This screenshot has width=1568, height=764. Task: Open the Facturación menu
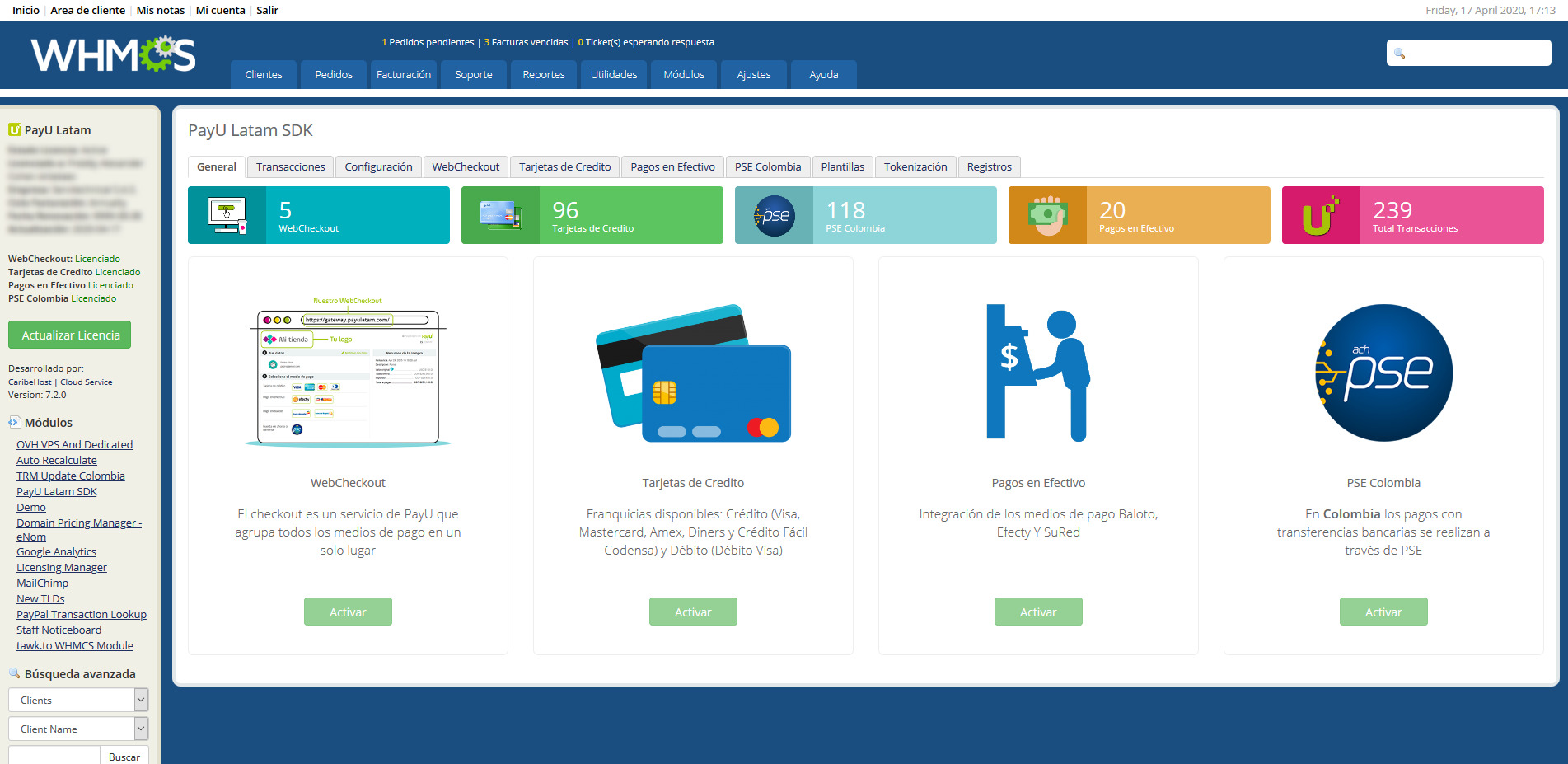404,74
